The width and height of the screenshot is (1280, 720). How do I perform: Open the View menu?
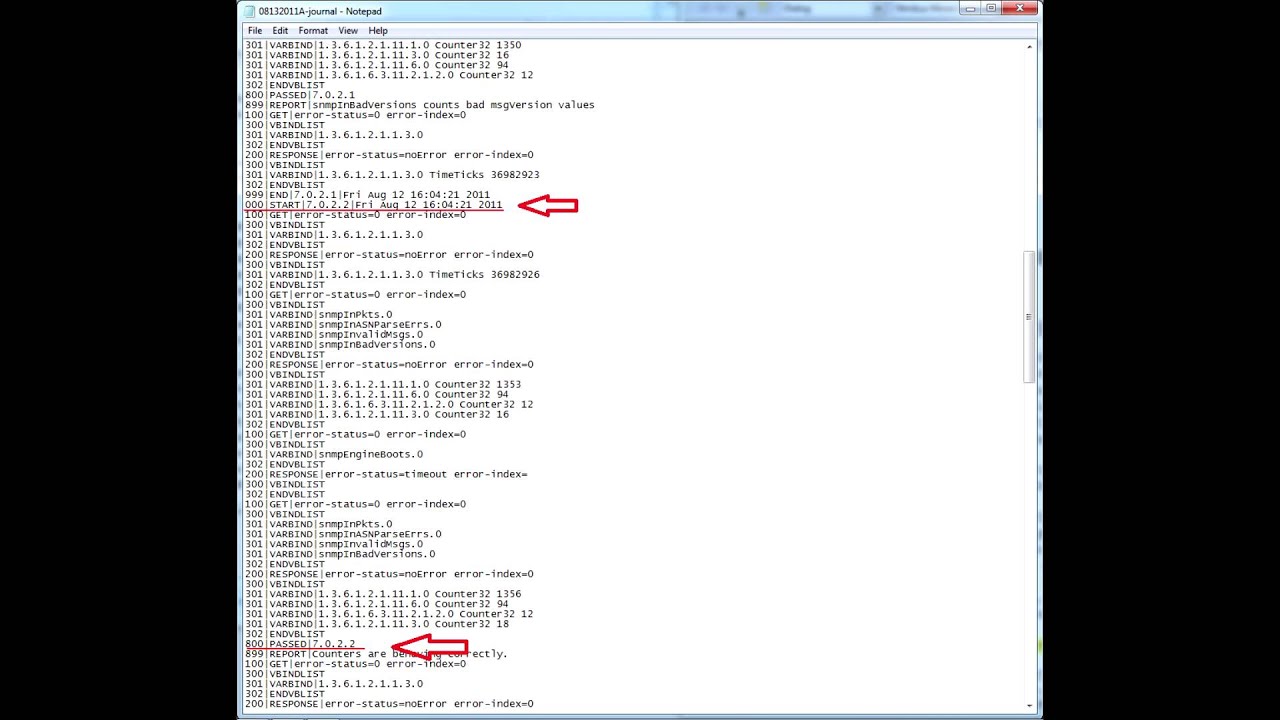[x=349, y=31]
